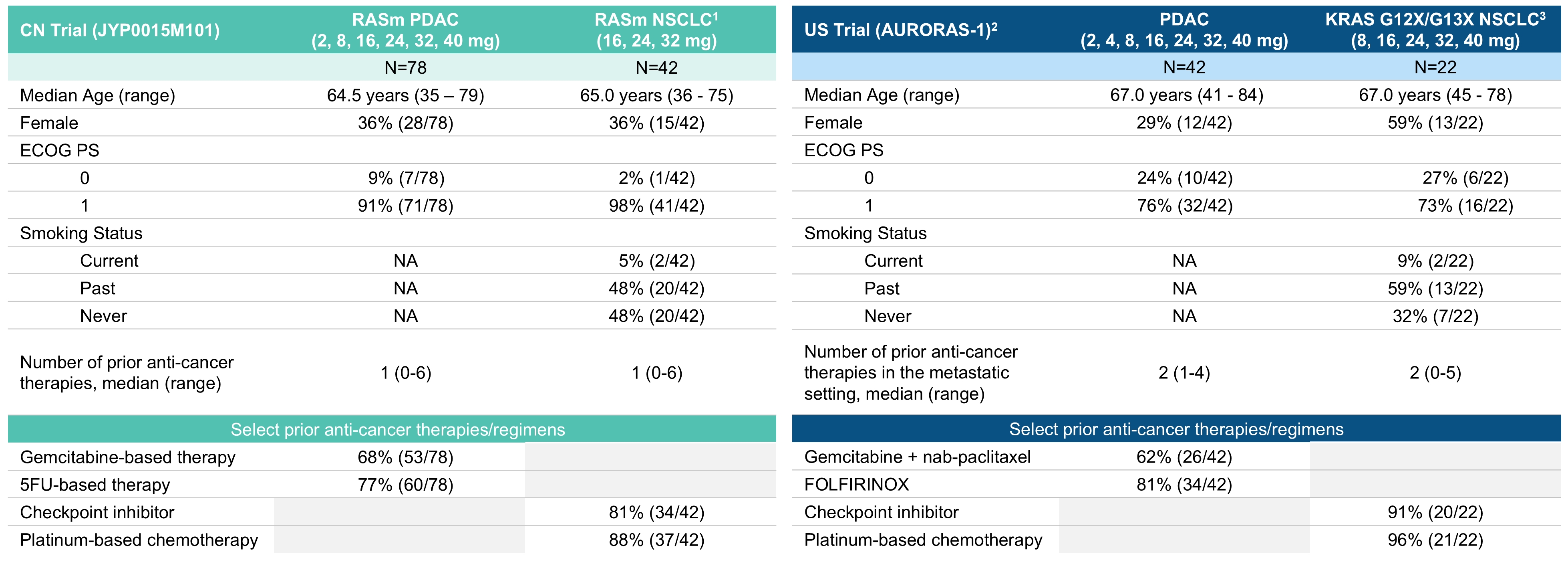Select the 96% (21/22) Platinum-based value
Image resolution: width=1568 pixels, height=562 pixels.
1435,540
